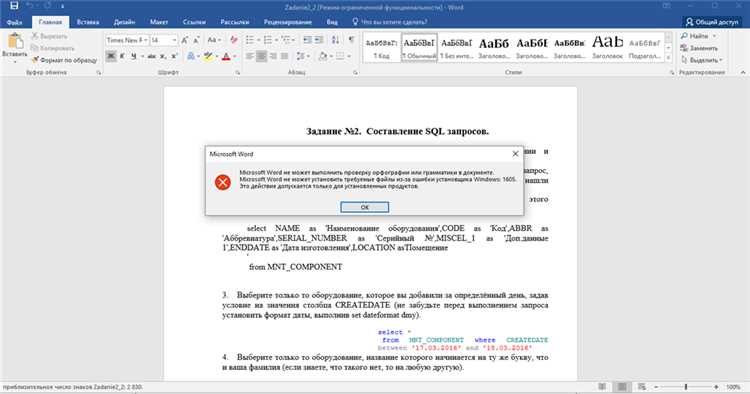Click the bulleted list icon
Image resolution: width=750 pixels, height=394 pixels.
click(x=250, y=40)
